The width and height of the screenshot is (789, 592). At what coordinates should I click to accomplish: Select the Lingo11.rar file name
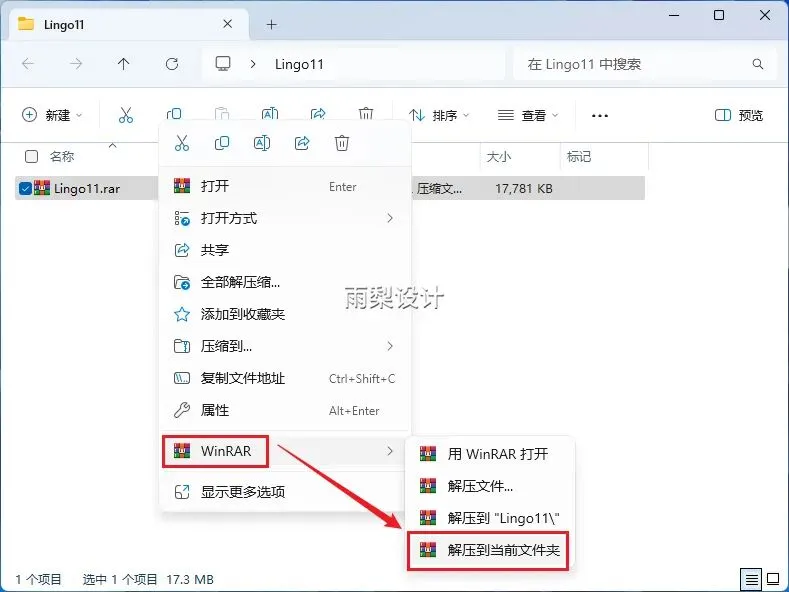pyautogui.click(x=87, y=189)
